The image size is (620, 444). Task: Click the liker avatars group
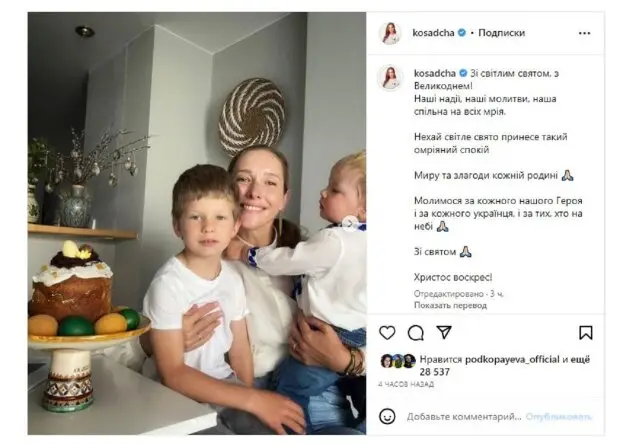coord(398,361)
